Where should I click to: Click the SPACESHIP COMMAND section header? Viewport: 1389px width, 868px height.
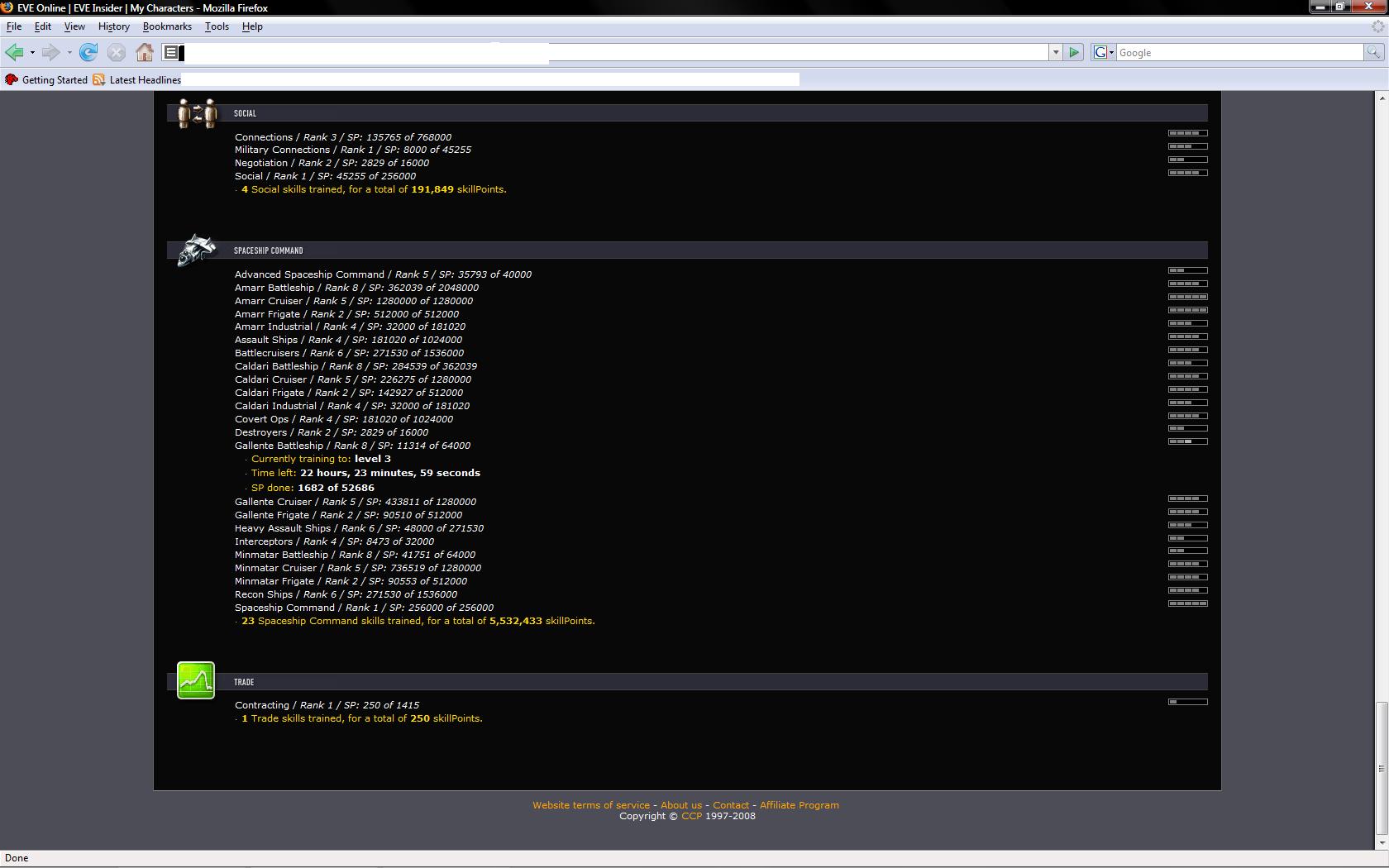[x=687, y=250]
